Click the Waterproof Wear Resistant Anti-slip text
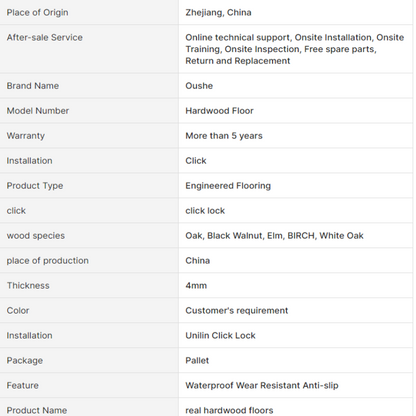 coord(262,385)
